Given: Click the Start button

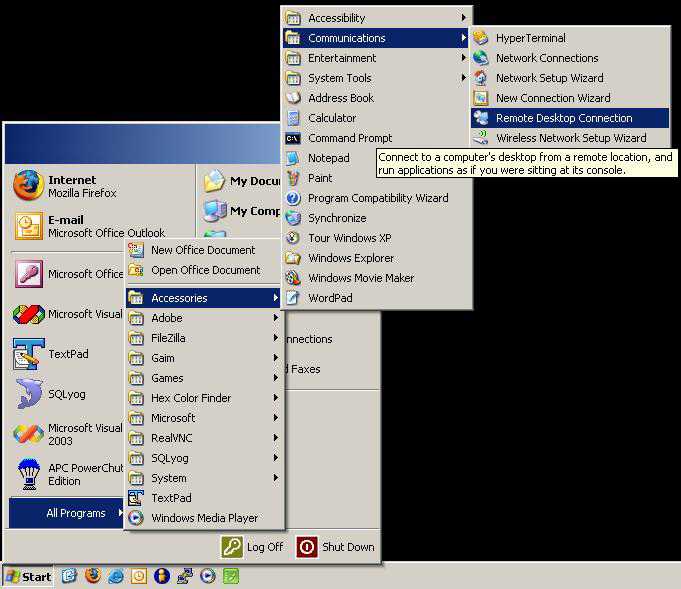Looking at the screenshot, I should [28, 577].
